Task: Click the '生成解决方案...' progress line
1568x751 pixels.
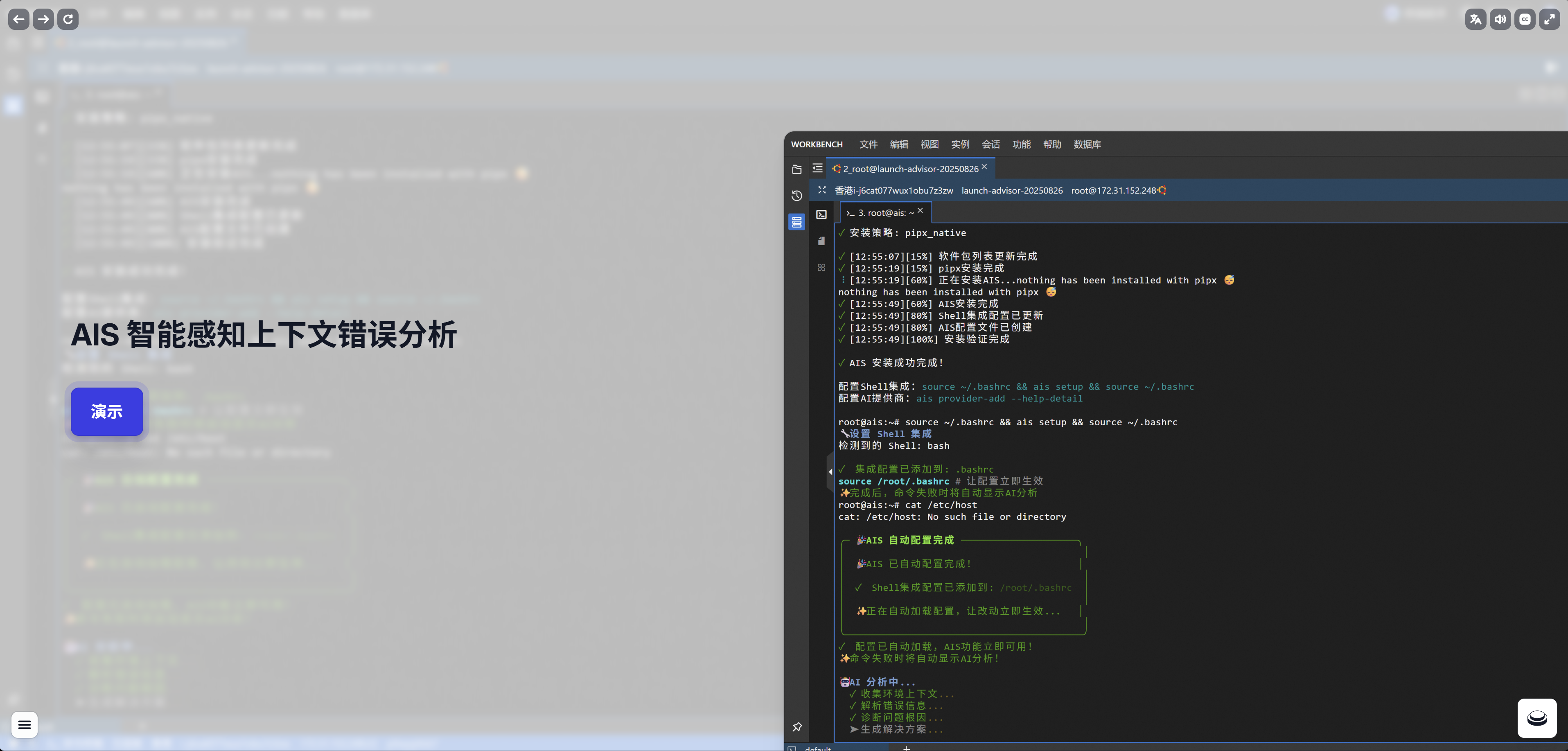Action: 897,729
